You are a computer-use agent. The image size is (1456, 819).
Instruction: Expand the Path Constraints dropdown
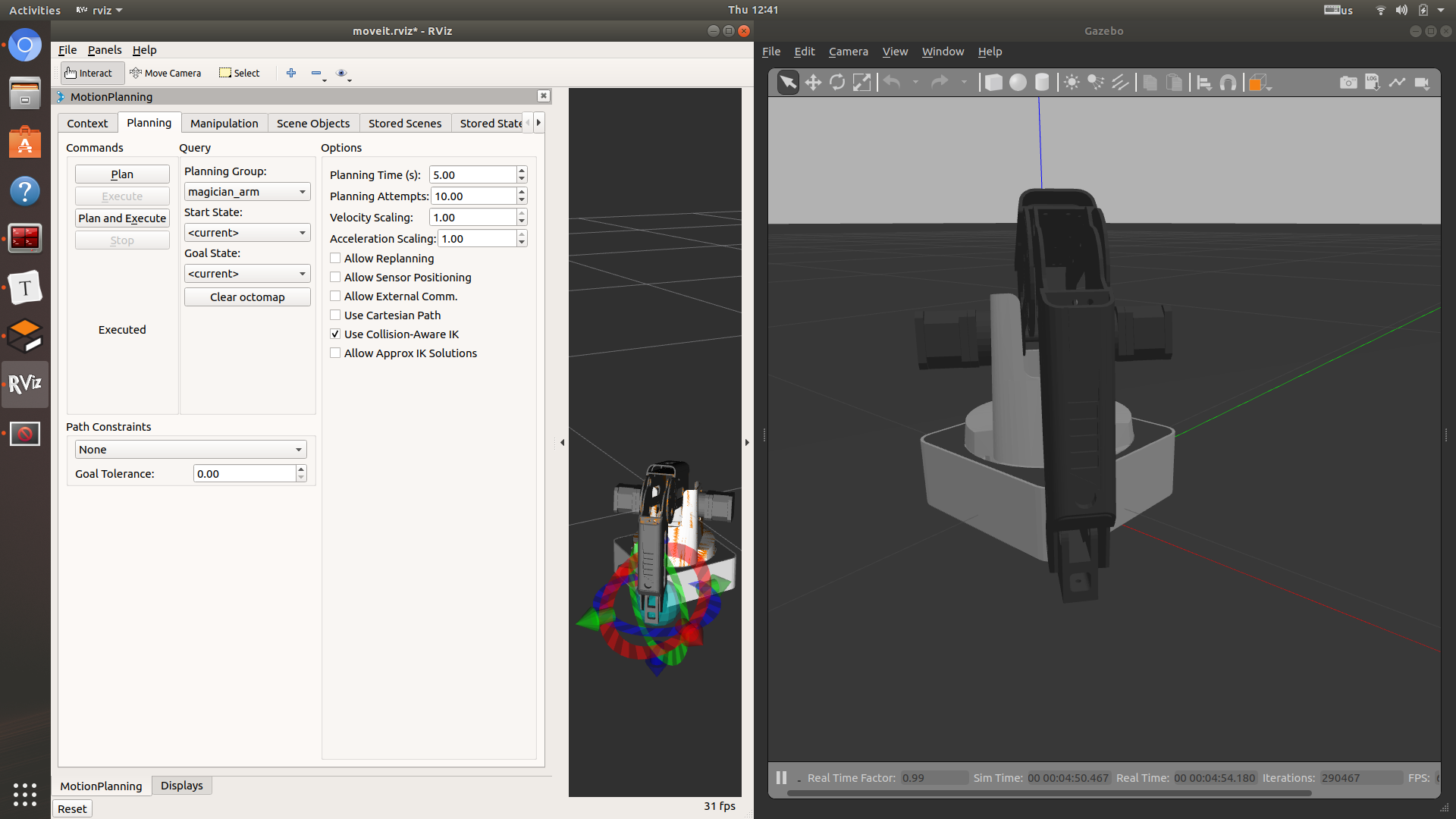click(x=190, y=450)
